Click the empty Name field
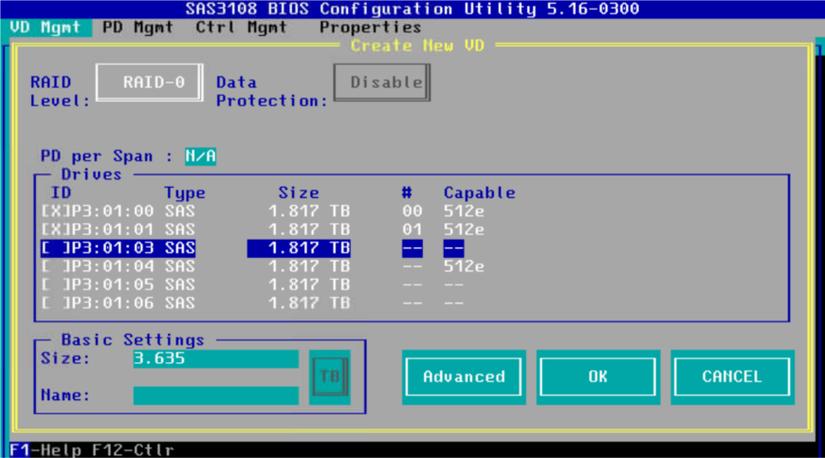This screenshot has width=825, height=458. [x=216, y=395]
